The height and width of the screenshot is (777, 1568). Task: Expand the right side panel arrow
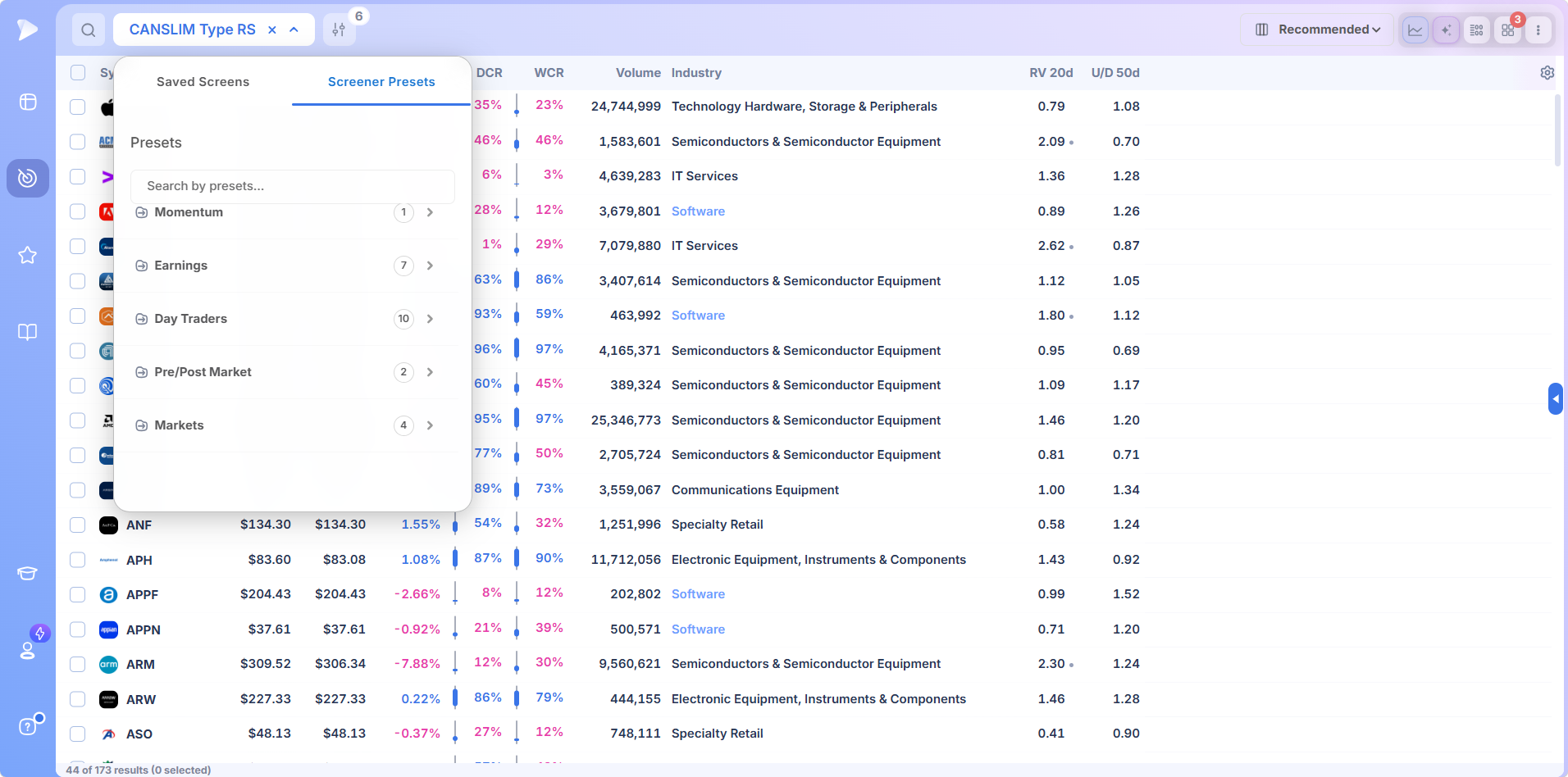[x=1556, y=399]
